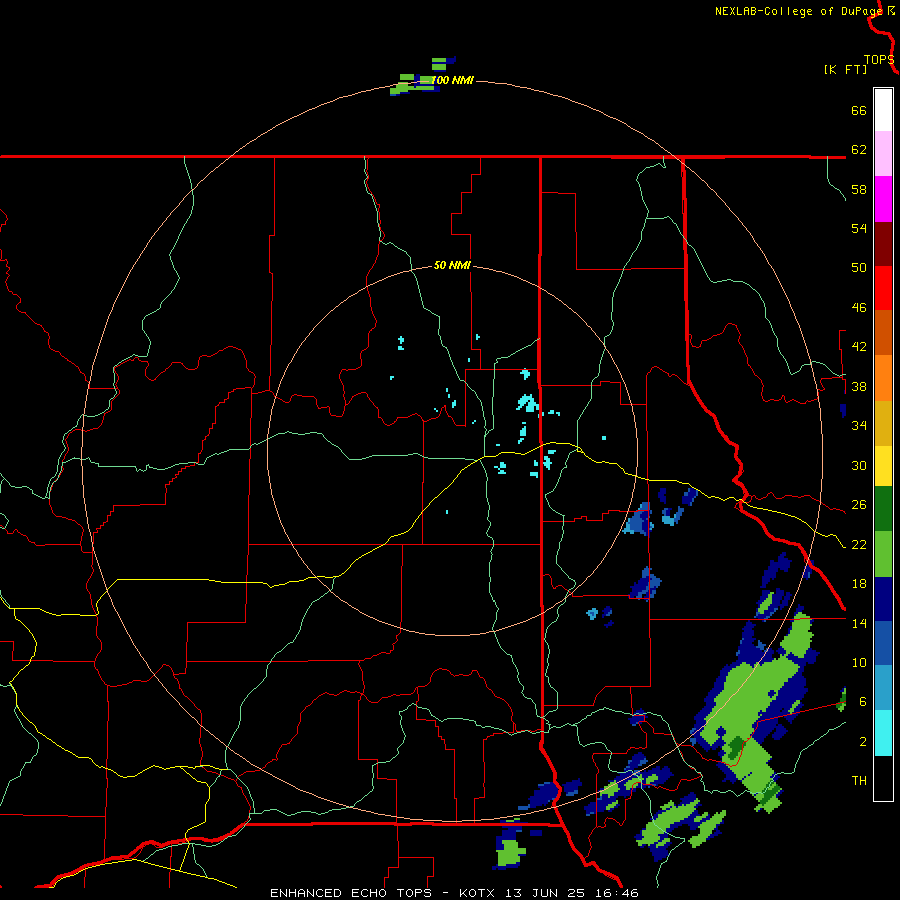
Task: Click the legend value "6"
Action: coord(862,702)
